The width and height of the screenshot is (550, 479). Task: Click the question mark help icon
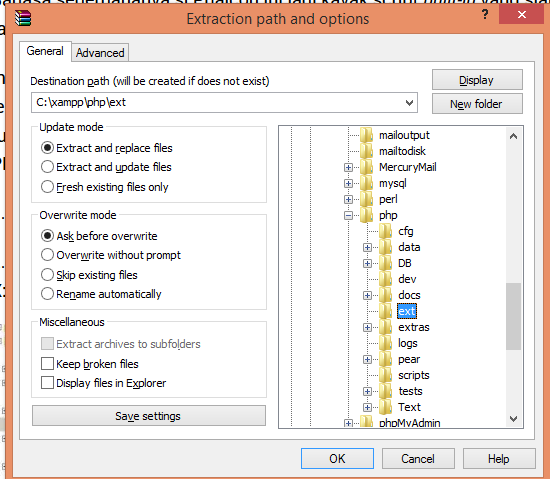485,15
